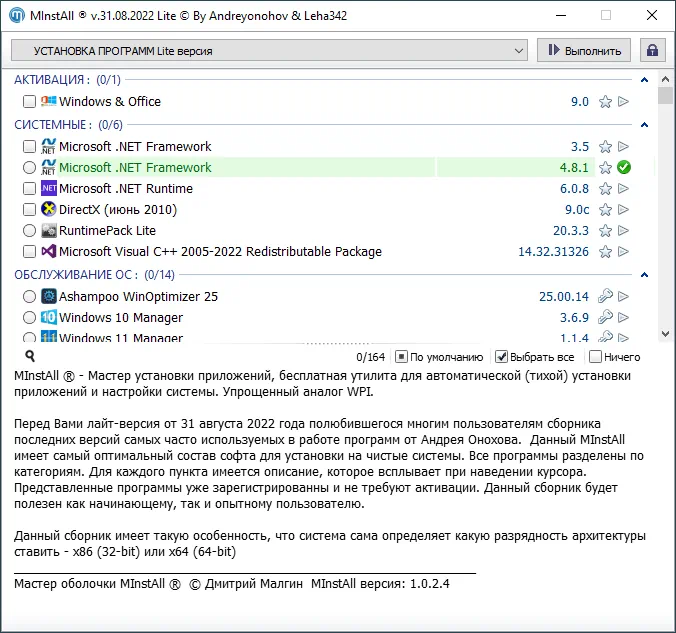The image size is (676, 633).
Task: Click star icon for .NET Framework 4.8.1
Action: pos(605,167)
